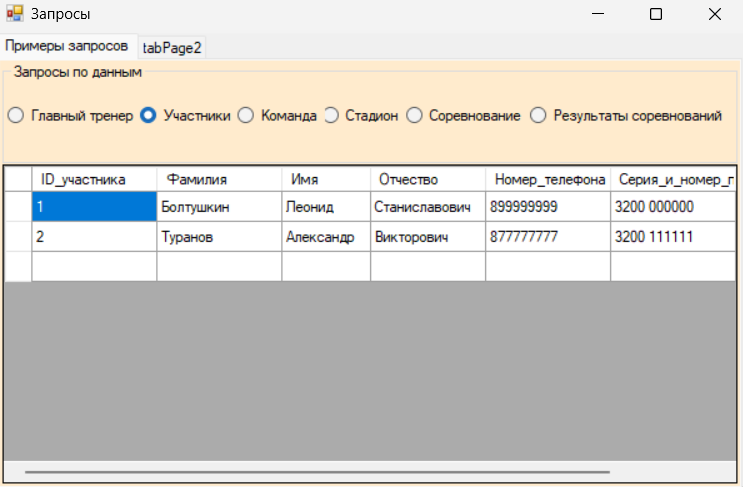Click the horizontal scrollbar of the grid

(317, 472)
